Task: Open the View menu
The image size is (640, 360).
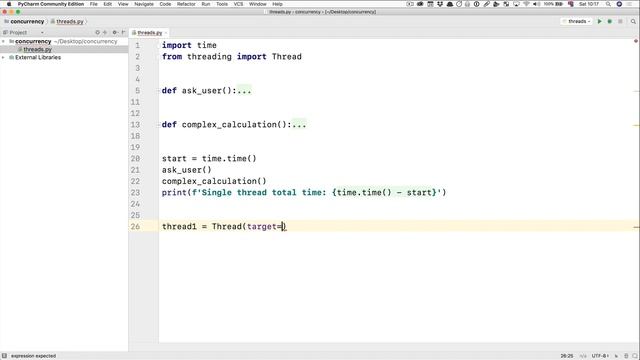Action: (123, 4)
